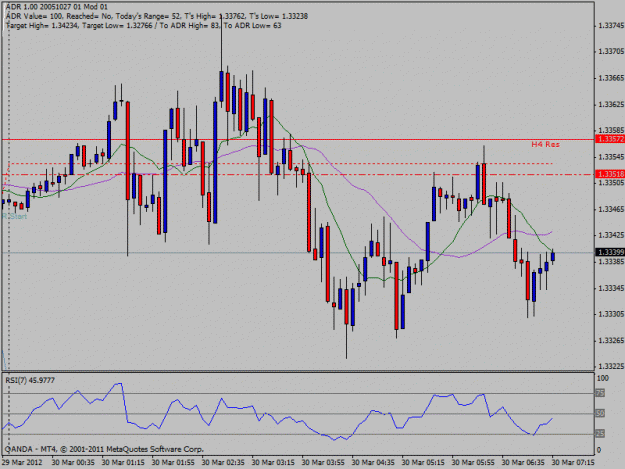
Task: Click the 1.33665 price scale label
Action: coord(611,78)
